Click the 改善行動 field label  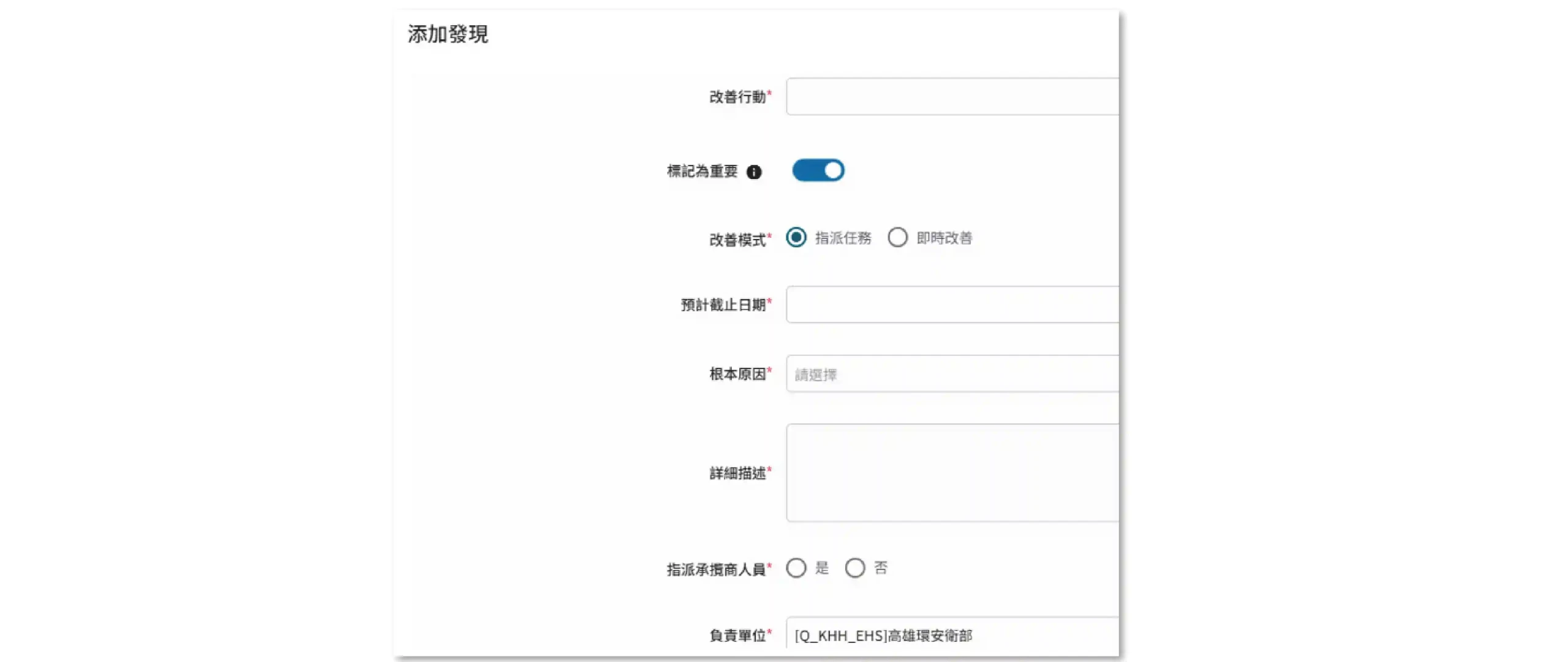point(737,97)
